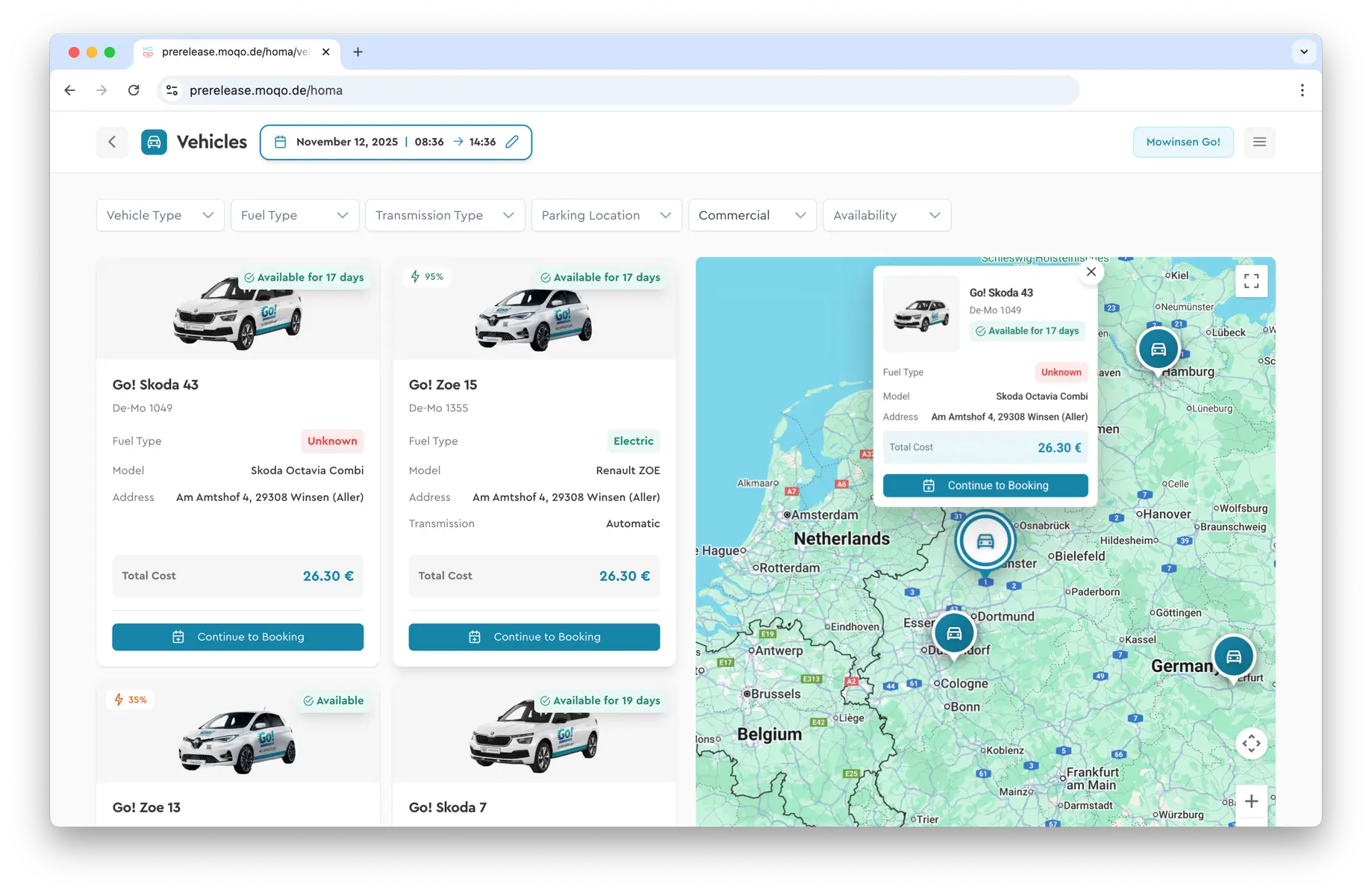Click the Automatic transmission value

point(633,524)
